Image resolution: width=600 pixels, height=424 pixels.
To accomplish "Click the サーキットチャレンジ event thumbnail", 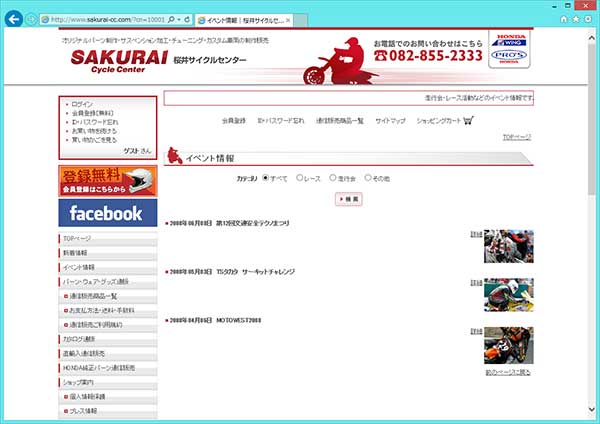I will (x=509, y=295).
